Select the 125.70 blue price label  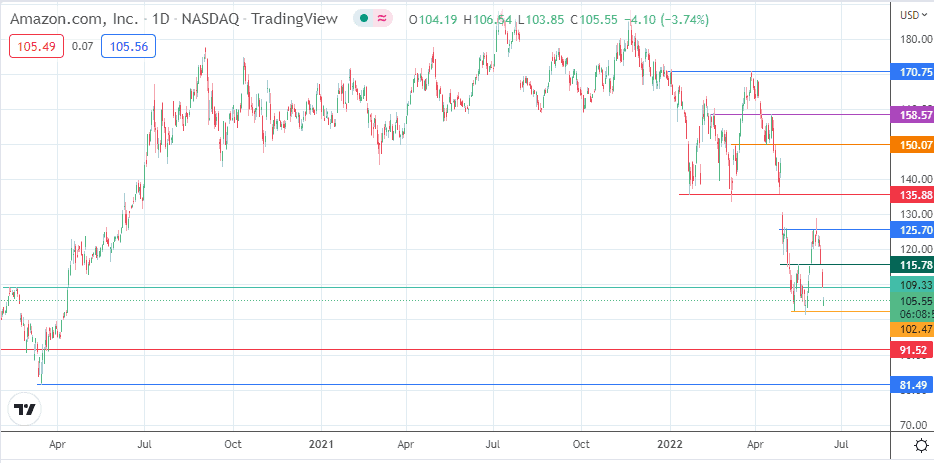pos(911,229)
